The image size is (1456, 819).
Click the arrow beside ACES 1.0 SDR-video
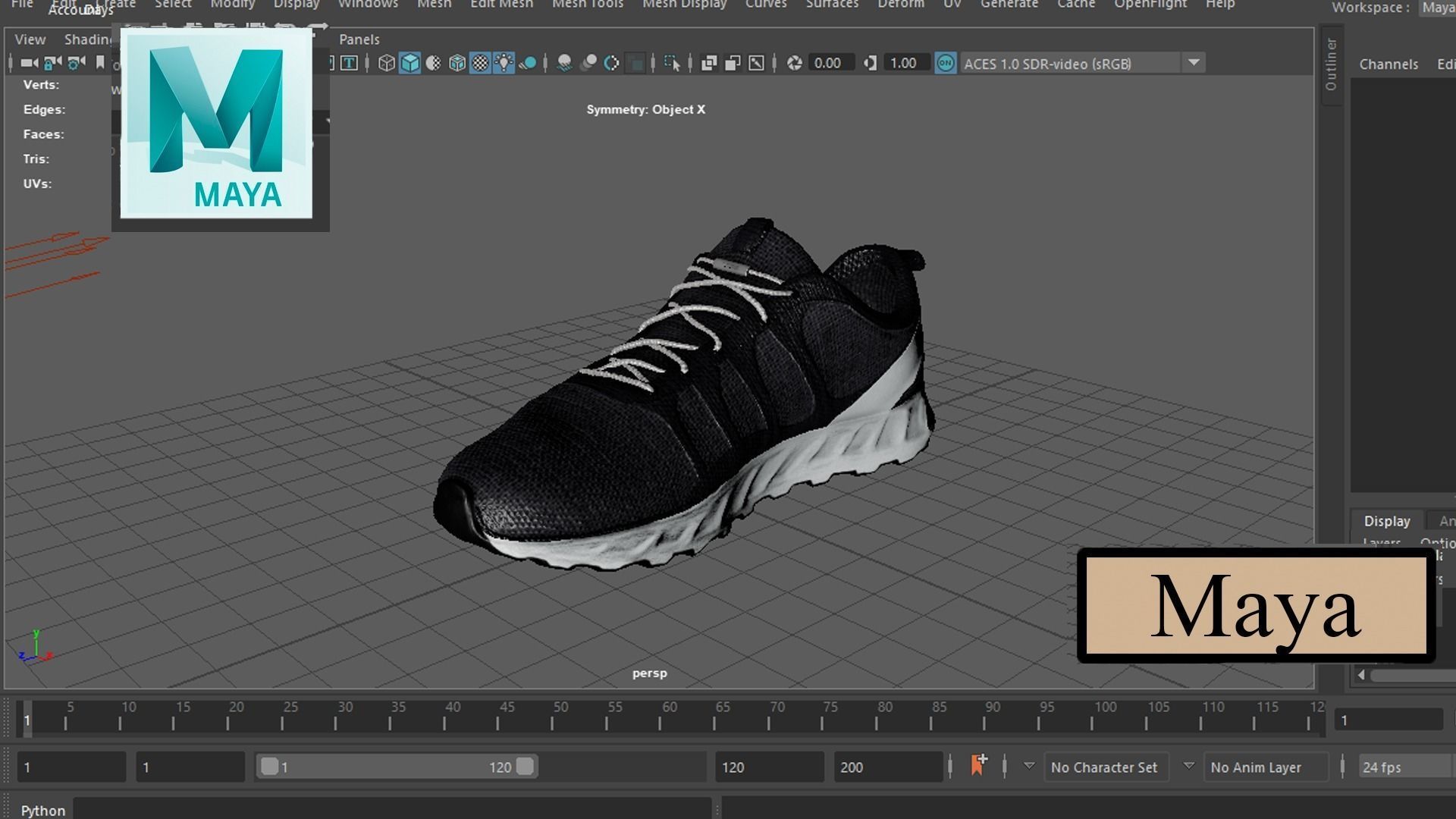pyautogui.click(x=1194, y=62)
